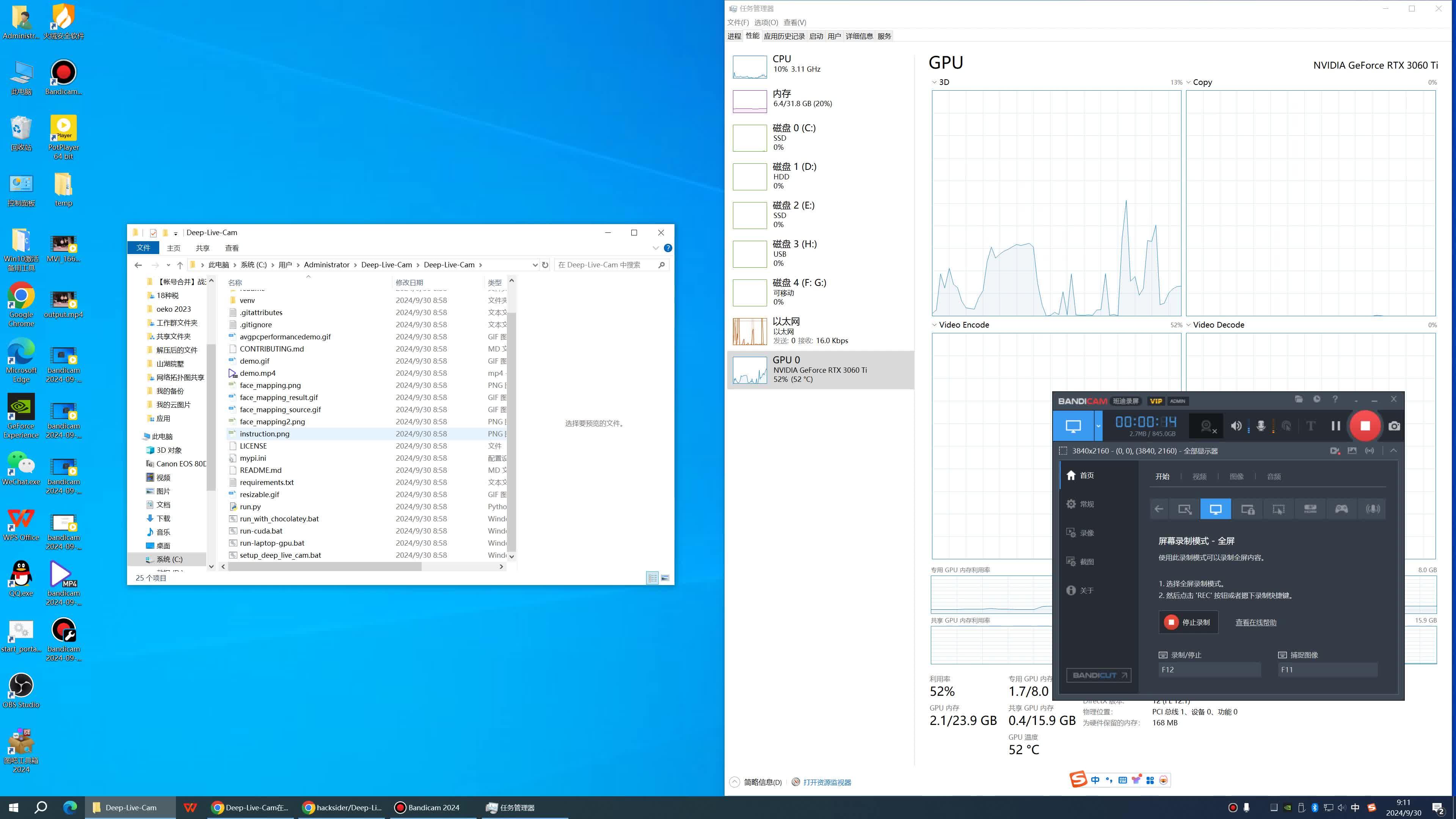Toggle Bandicam microphone recording
Image resolution: width=1456 pixels, height=819 pixels.
[x=1260, y=425]
